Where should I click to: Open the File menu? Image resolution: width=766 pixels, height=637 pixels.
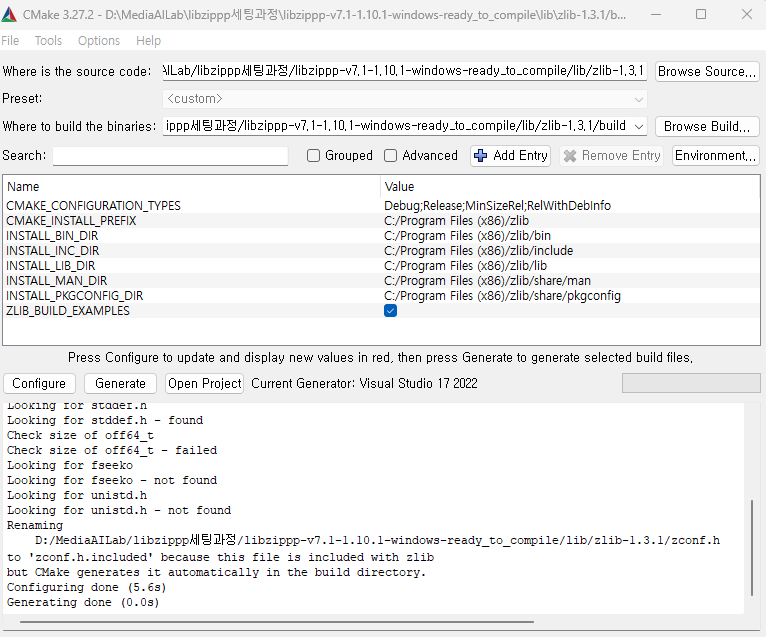click(x=10, y=41)
